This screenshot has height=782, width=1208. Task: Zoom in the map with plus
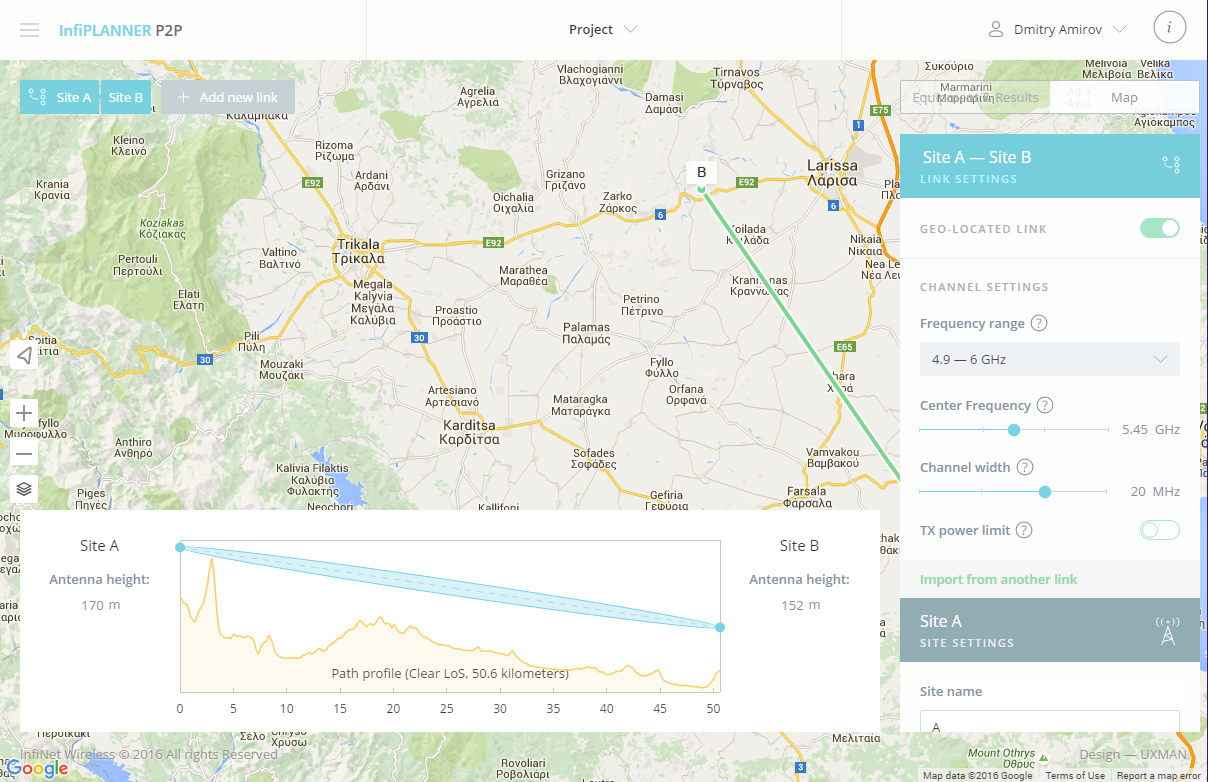24,412
